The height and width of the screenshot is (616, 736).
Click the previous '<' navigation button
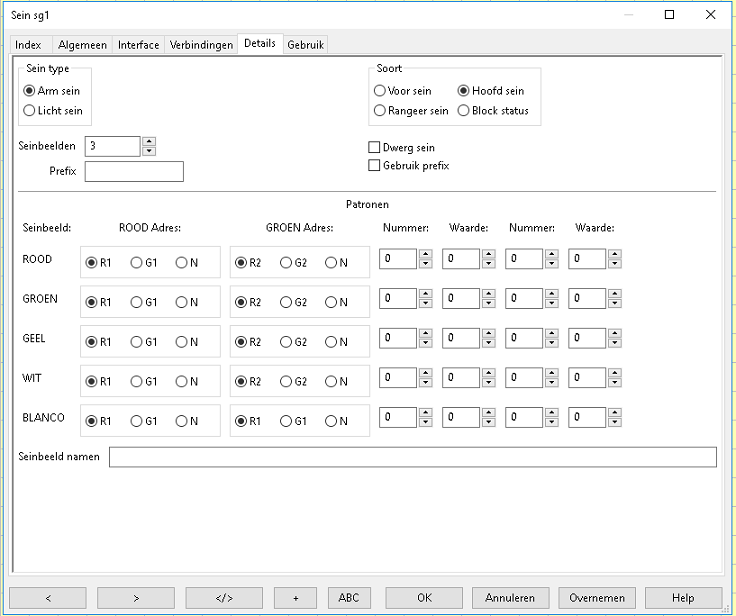(x=48, y=598)
